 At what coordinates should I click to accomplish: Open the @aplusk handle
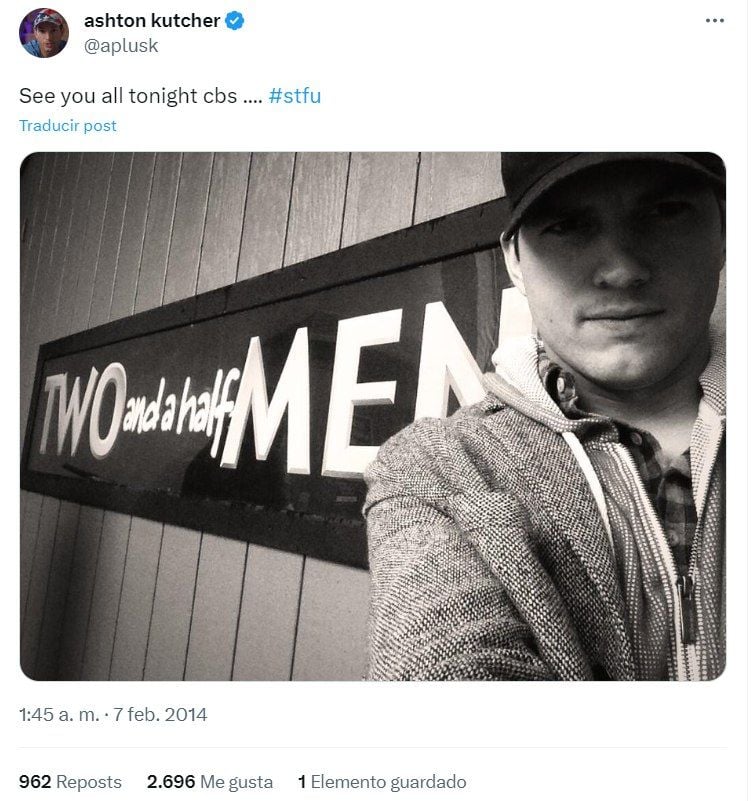click(121, 45)
